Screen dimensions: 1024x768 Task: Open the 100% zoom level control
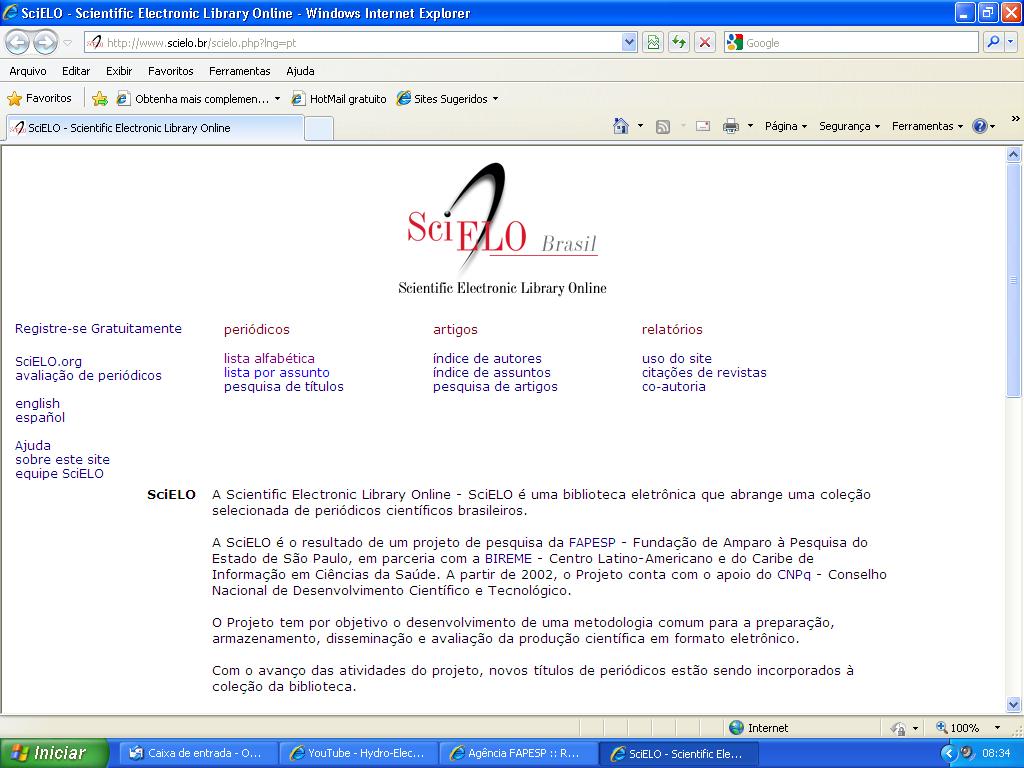coord(968,728)
